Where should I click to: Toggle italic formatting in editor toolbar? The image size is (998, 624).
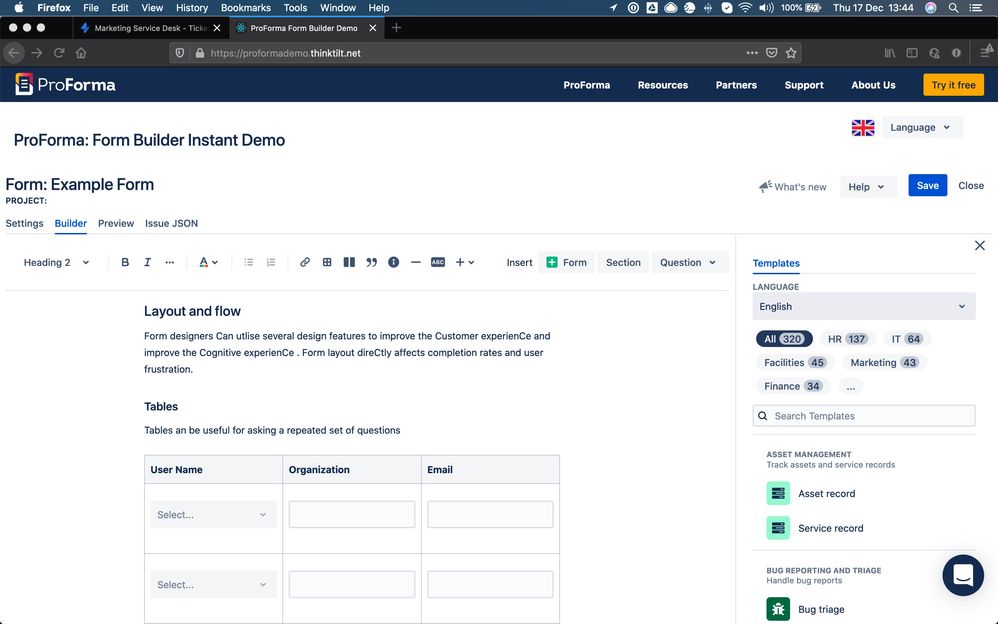pyautogui.click(x=147, y=262)
